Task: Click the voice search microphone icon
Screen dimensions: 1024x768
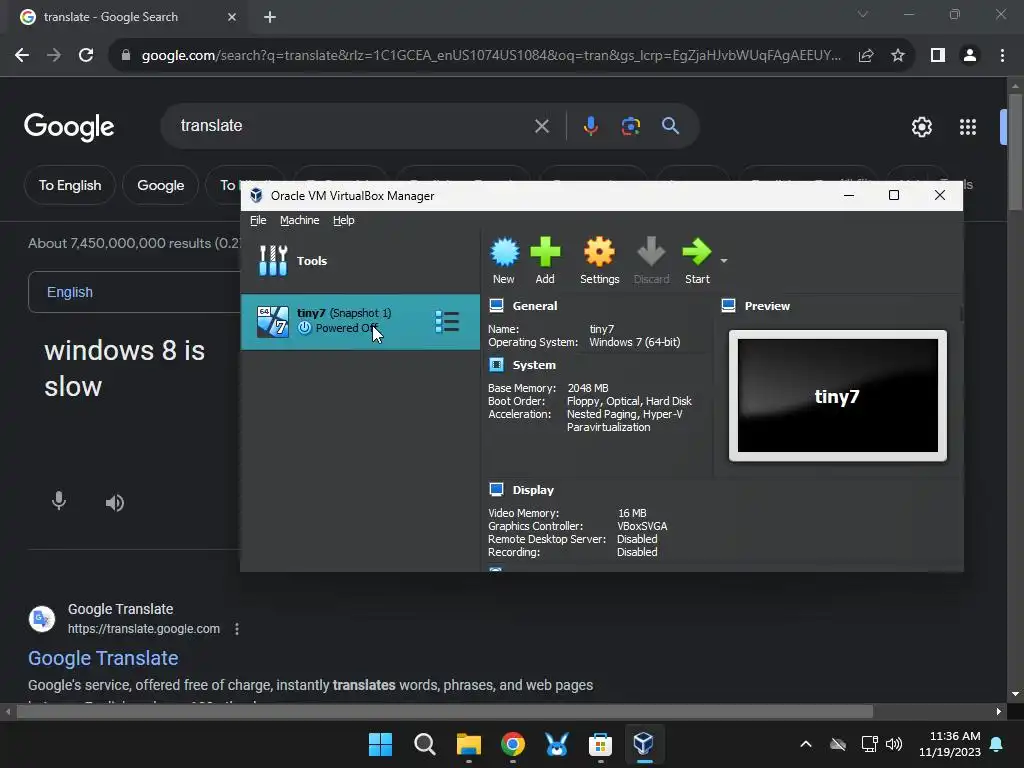Action: point(590,125)
